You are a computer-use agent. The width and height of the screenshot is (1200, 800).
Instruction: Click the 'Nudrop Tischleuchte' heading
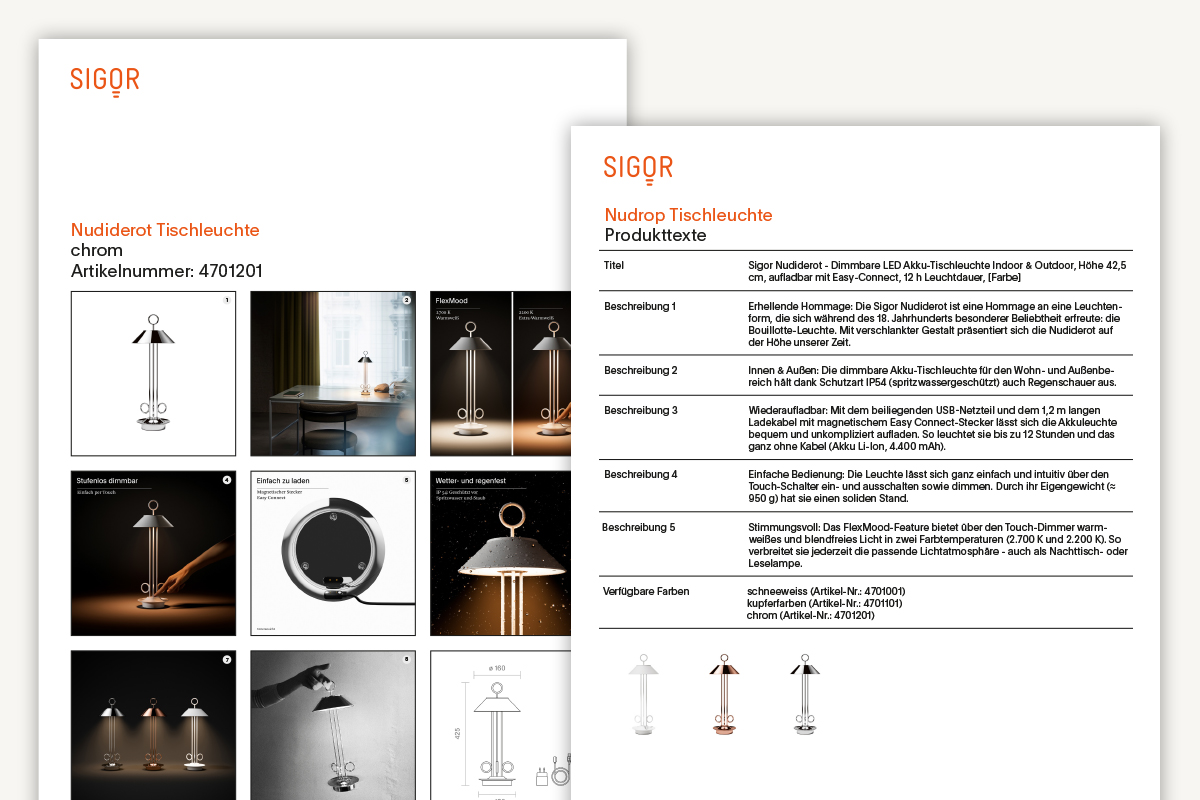[688, 215]
